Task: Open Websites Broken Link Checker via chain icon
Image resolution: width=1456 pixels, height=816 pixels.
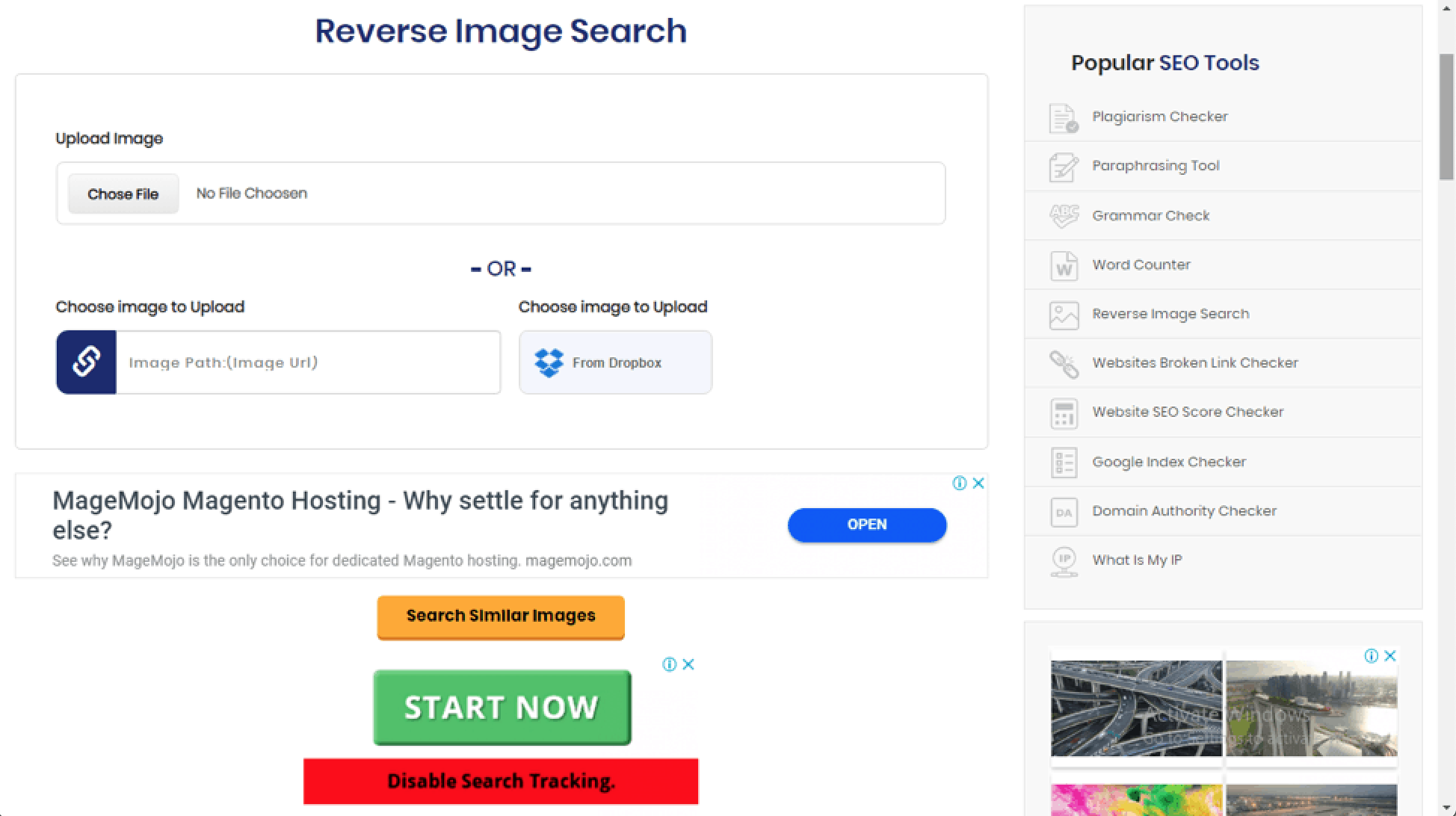Action: [1063, 363]
